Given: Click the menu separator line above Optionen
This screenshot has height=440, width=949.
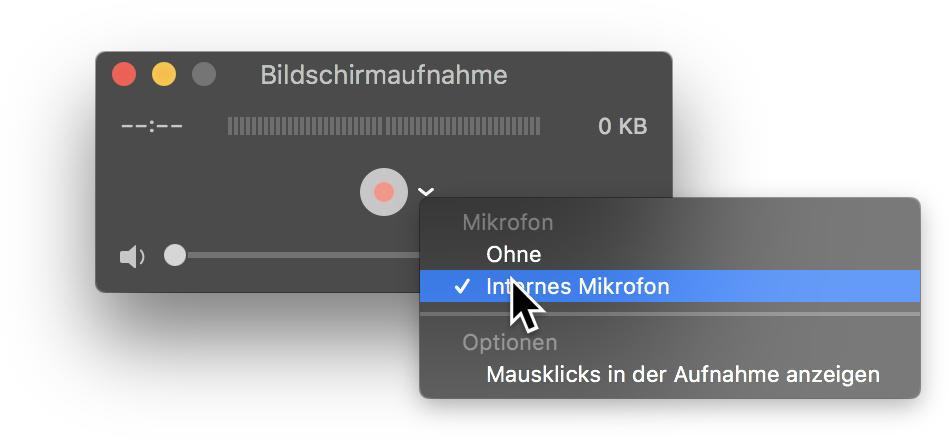Looking at the screenshot, I should coord(670,314).
